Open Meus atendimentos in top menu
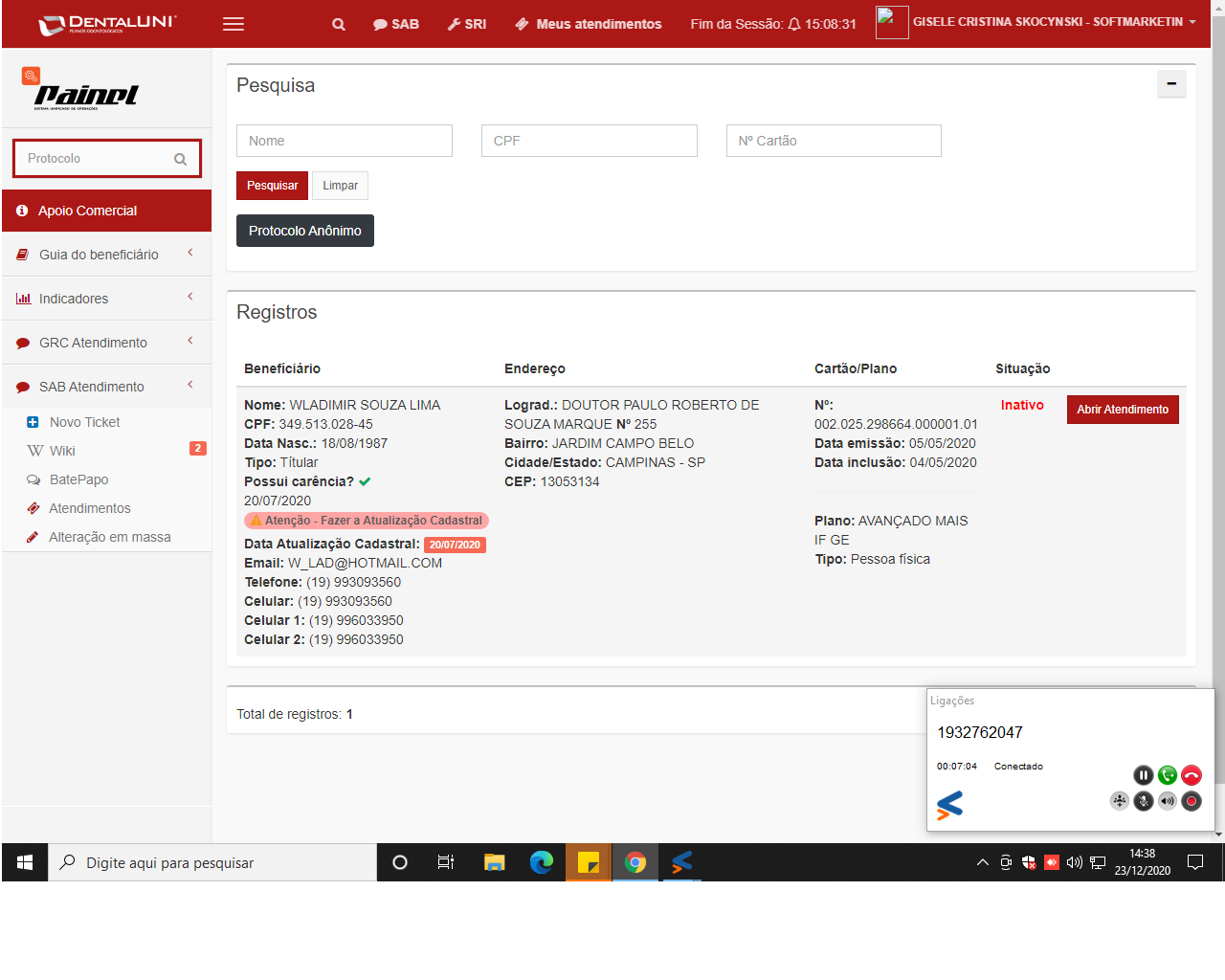This screenshot has width=1225, height=980. point(589,24)
